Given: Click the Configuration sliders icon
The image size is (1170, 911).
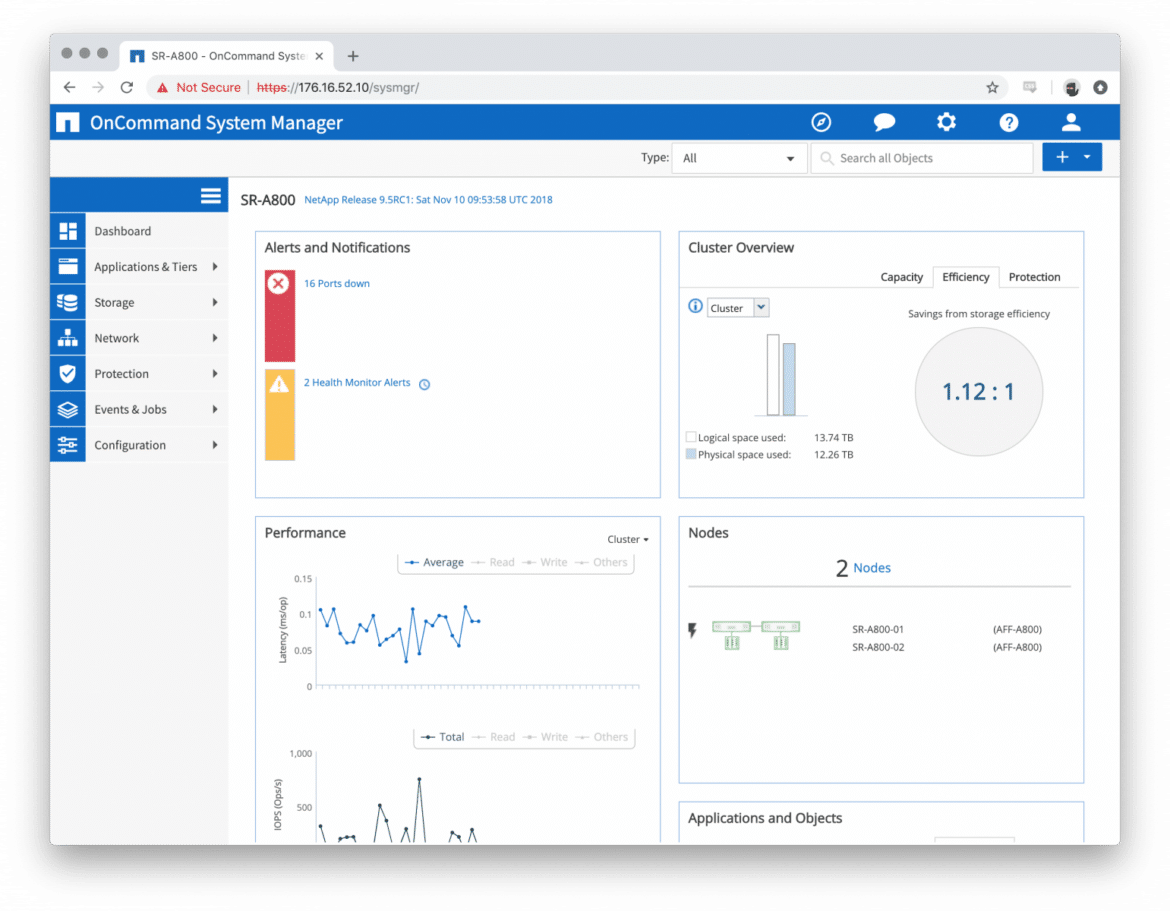Looking at the screenshot, I should (68, 445).
